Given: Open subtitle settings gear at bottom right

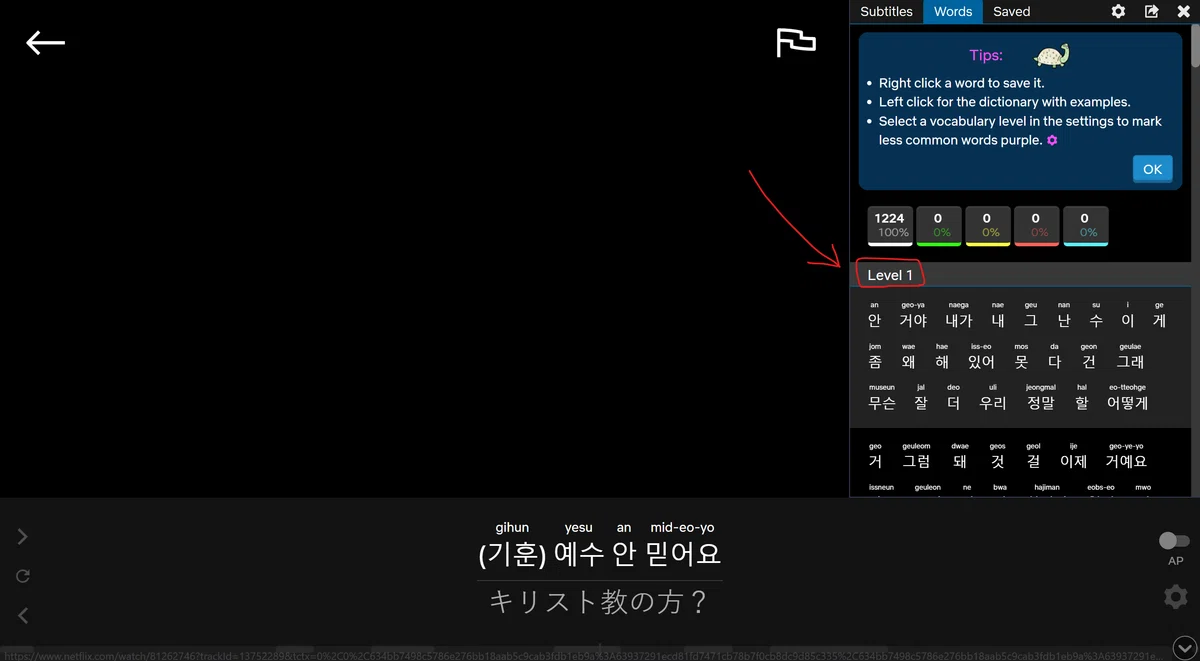Looking at the screenshot, I should [x=1176, y=597].
